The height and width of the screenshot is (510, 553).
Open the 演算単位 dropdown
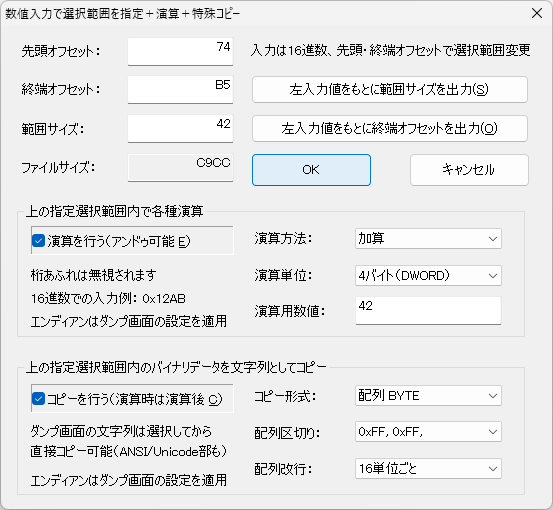pos(428,275)
